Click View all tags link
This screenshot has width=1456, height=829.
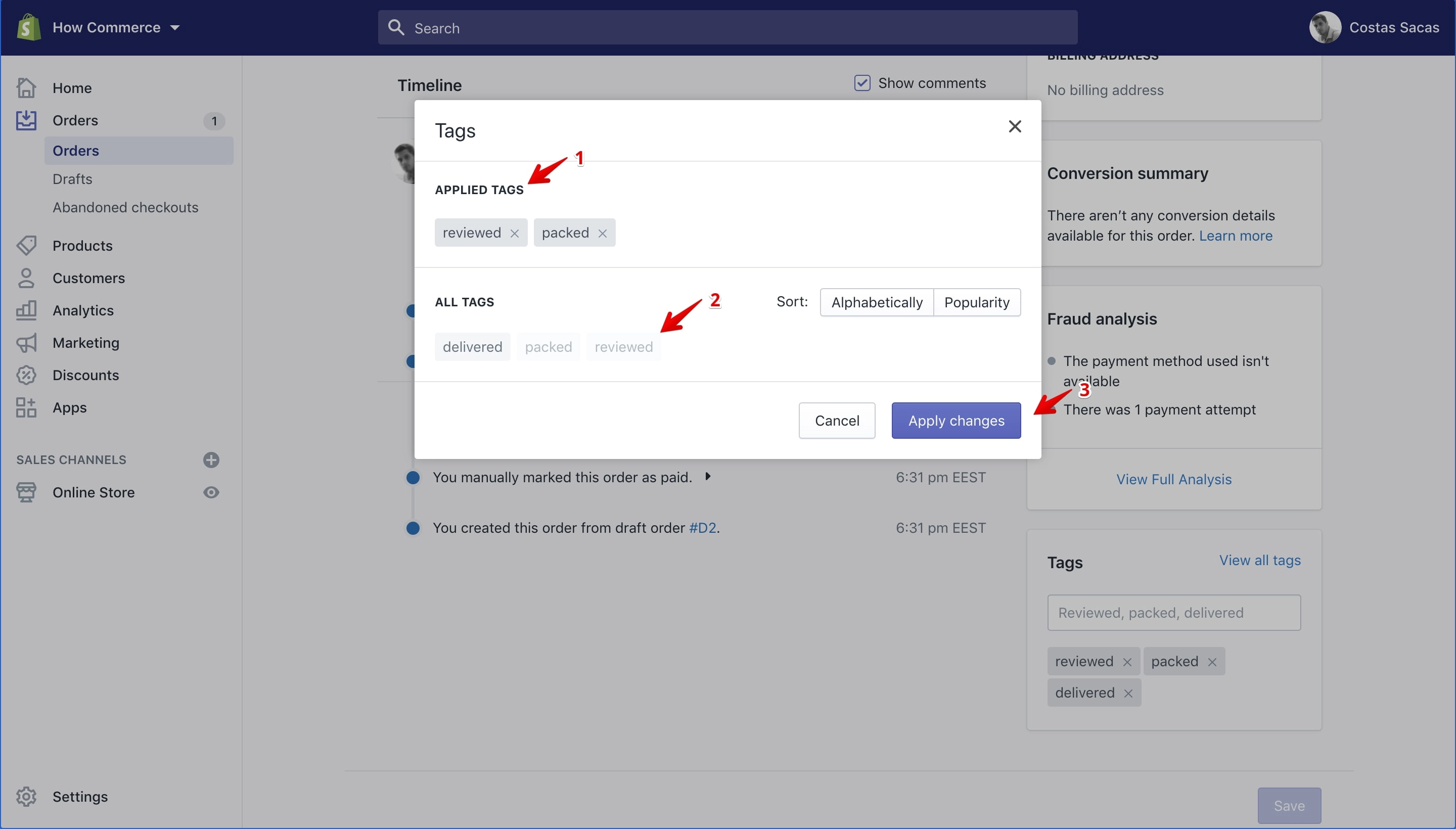[x=1259, y=560]
